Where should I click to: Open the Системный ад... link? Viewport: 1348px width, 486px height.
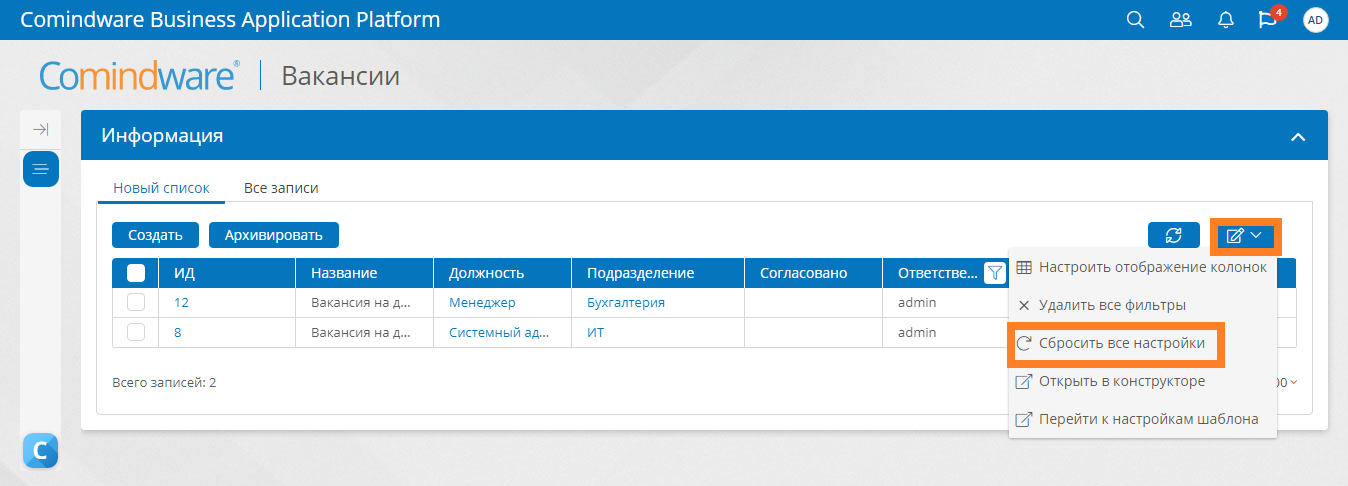(x=499, y=332)
